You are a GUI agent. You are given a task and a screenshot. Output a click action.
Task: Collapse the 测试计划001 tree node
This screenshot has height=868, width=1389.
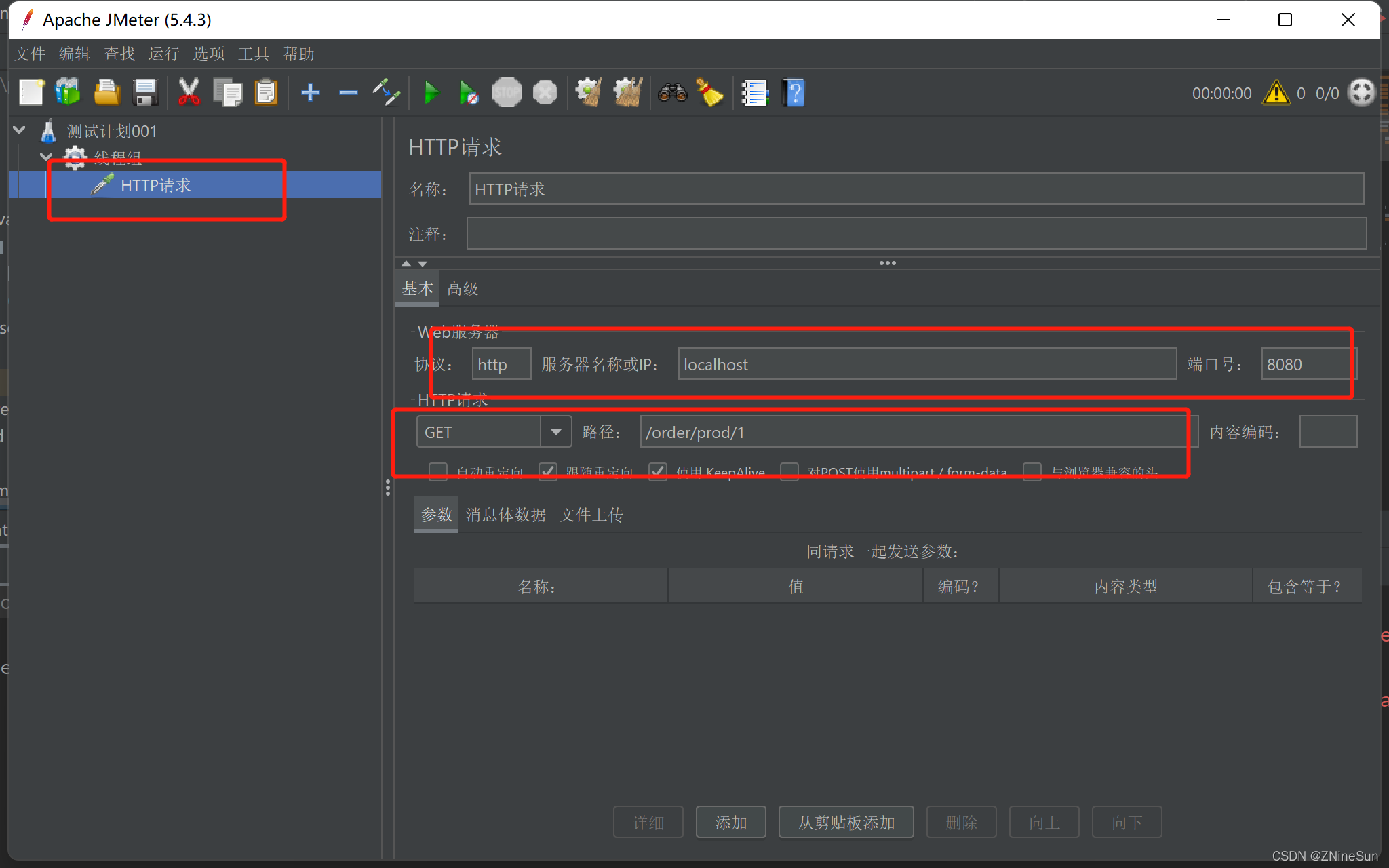pyautogui.click(x=20, y=130)
